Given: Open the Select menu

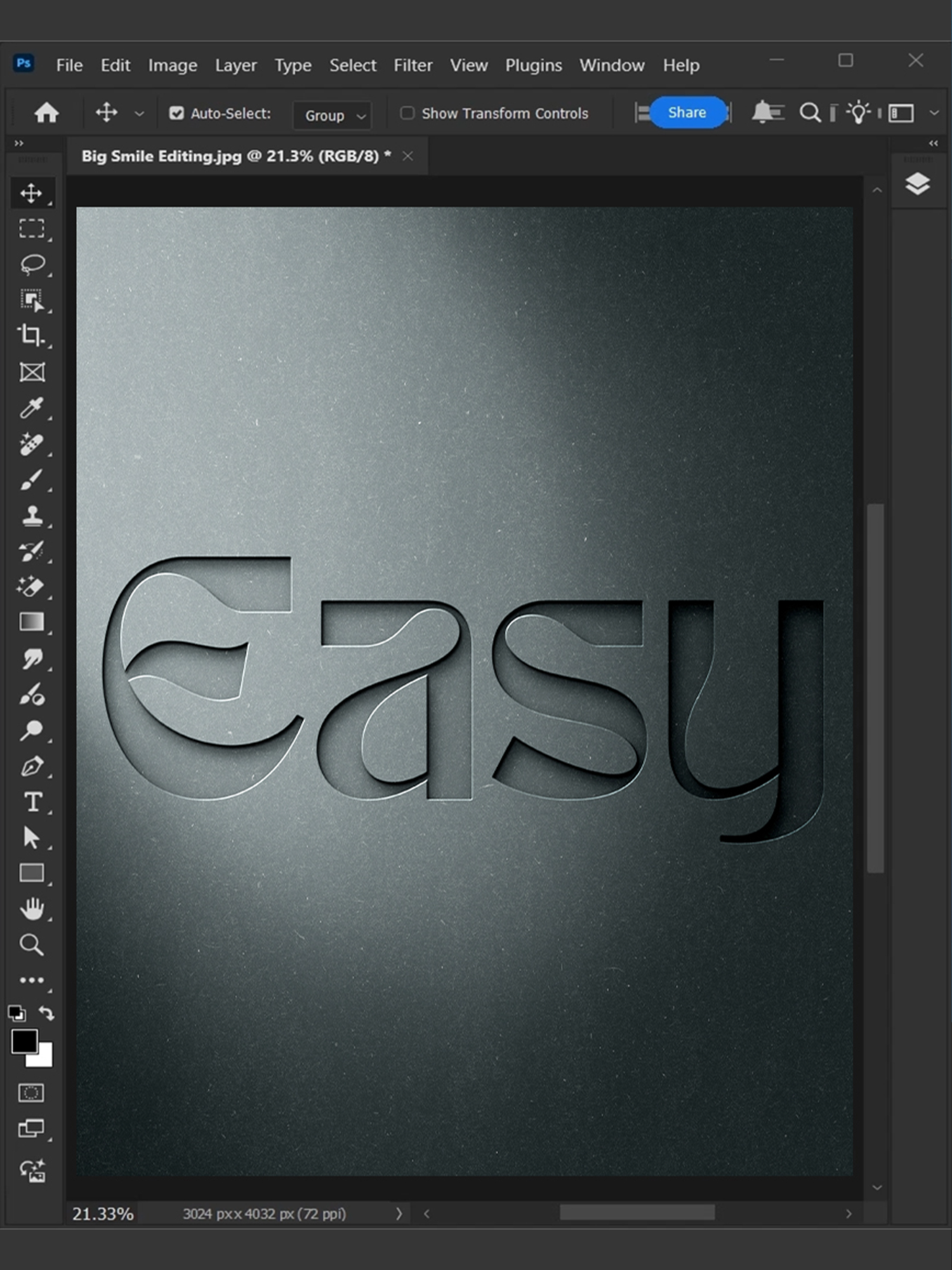Looking at the screenshot, I should click(x=353, y=65).
